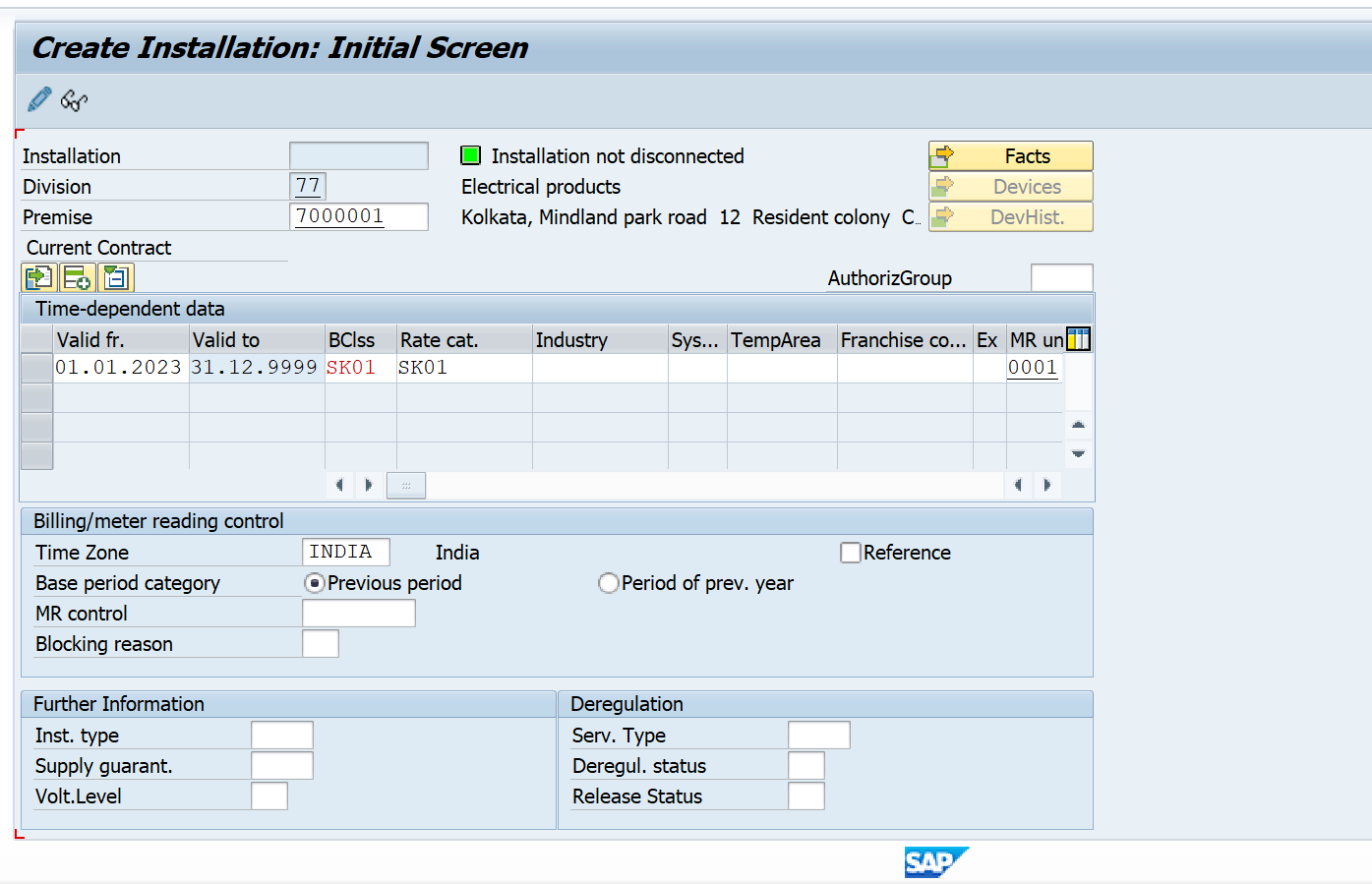Click the TempArea column header

[783, 340]
